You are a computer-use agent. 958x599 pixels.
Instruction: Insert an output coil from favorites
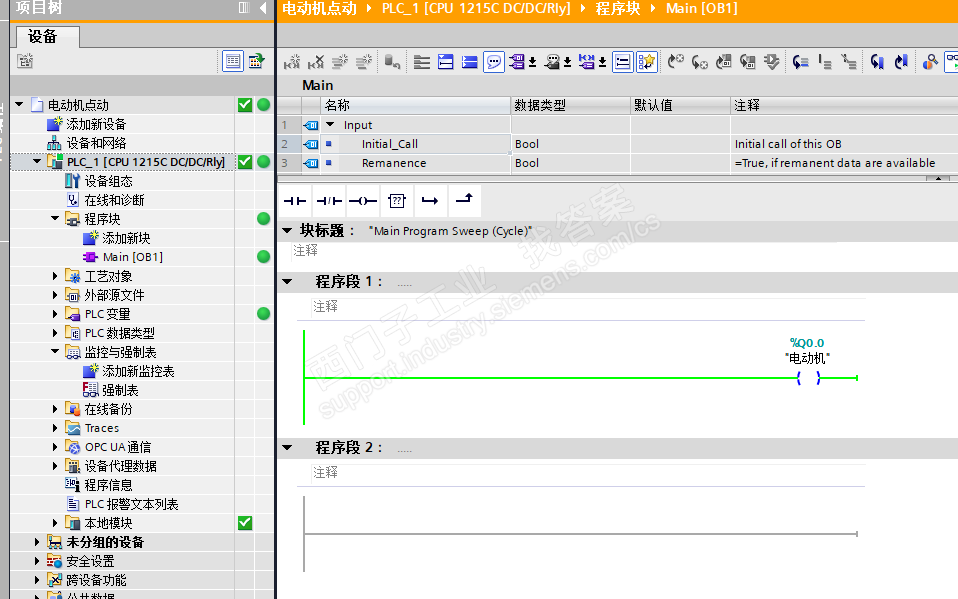362,200
